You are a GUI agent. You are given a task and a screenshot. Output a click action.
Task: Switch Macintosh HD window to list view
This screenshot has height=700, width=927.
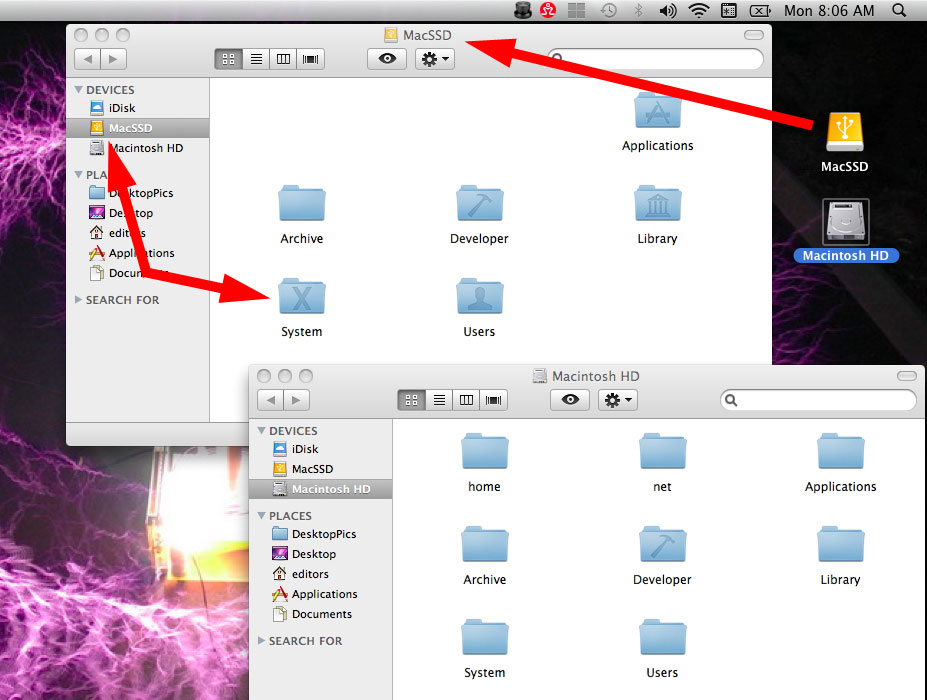(439, 400)
